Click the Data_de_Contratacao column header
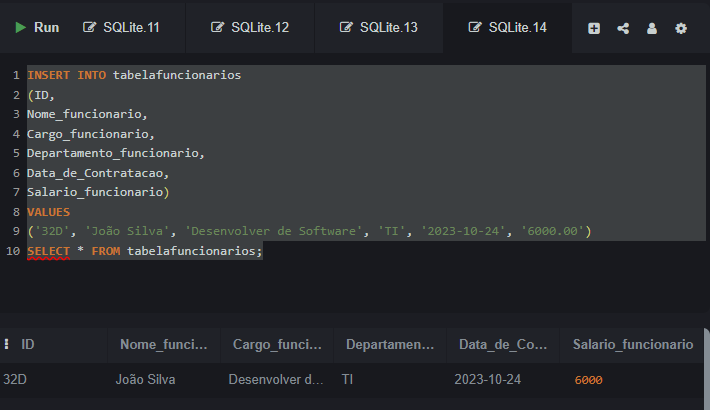 pyautogui.click(x=502, y=344)
